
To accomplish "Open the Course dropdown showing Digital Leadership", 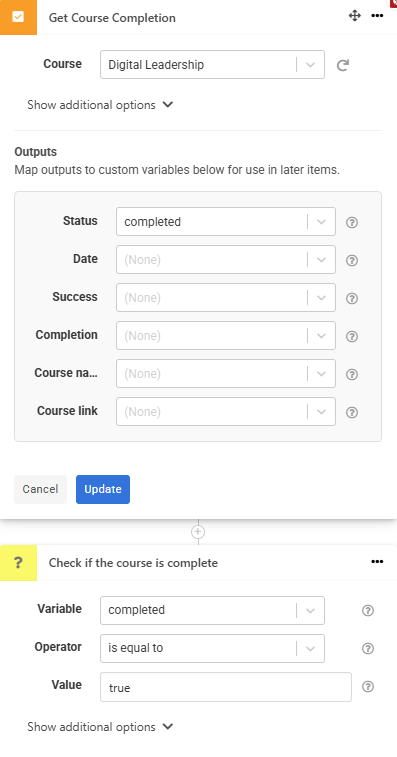I will coord(213,65).
